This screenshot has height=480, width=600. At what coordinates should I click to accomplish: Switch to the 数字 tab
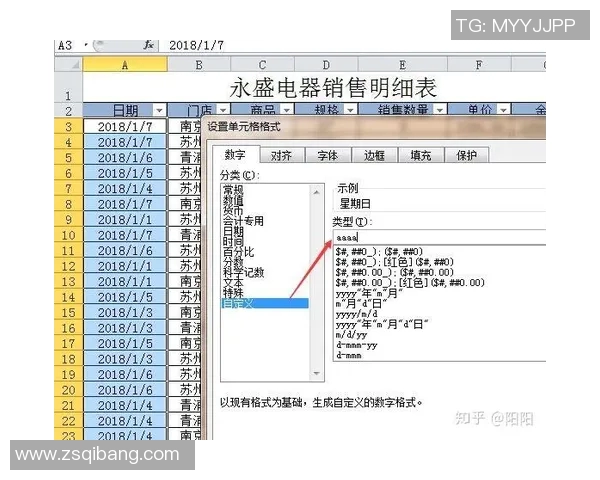[235, 155]
